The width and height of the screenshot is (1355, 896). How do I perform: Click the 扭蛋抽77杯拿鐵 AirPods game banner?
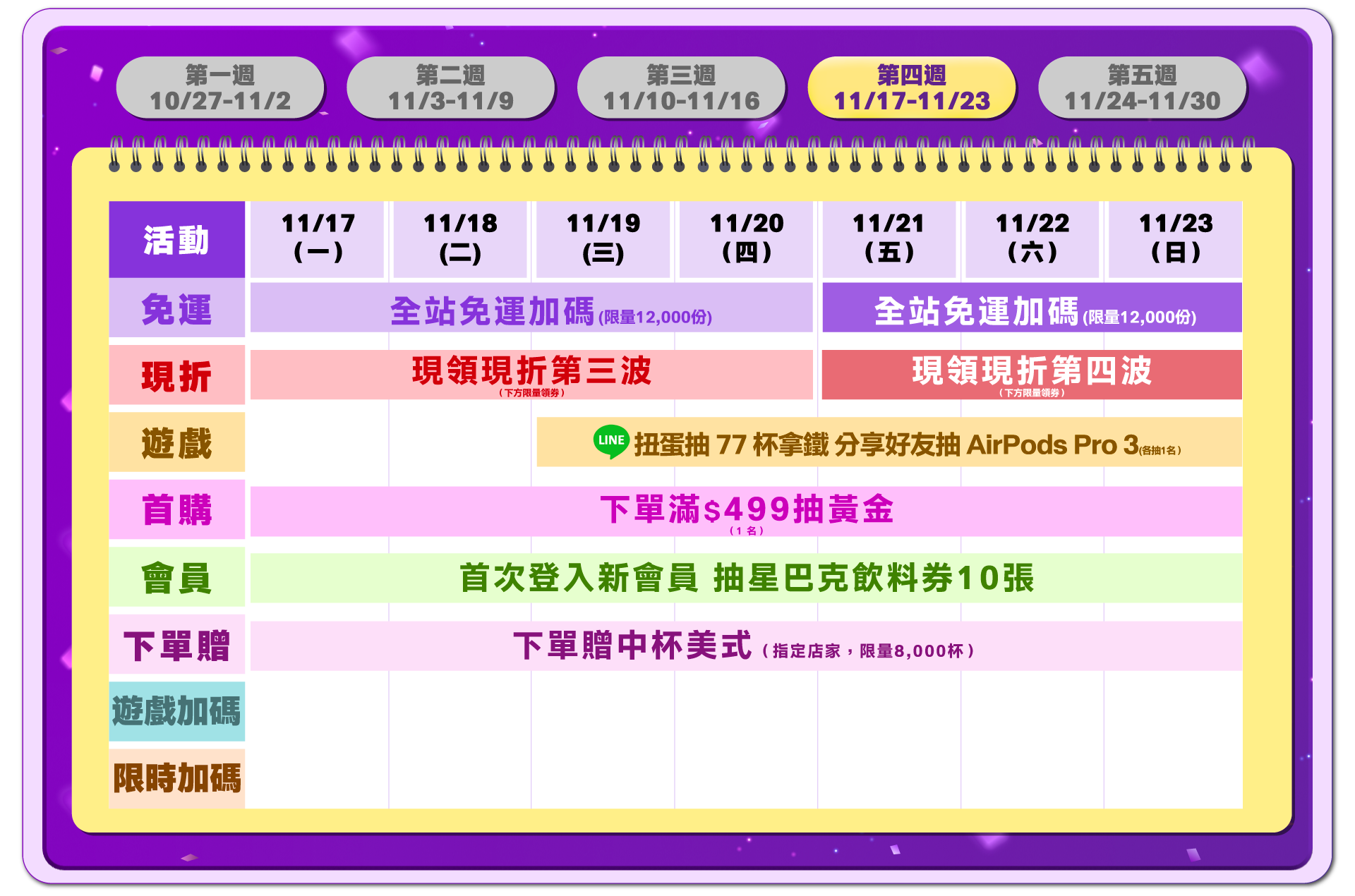pos(889,443)
